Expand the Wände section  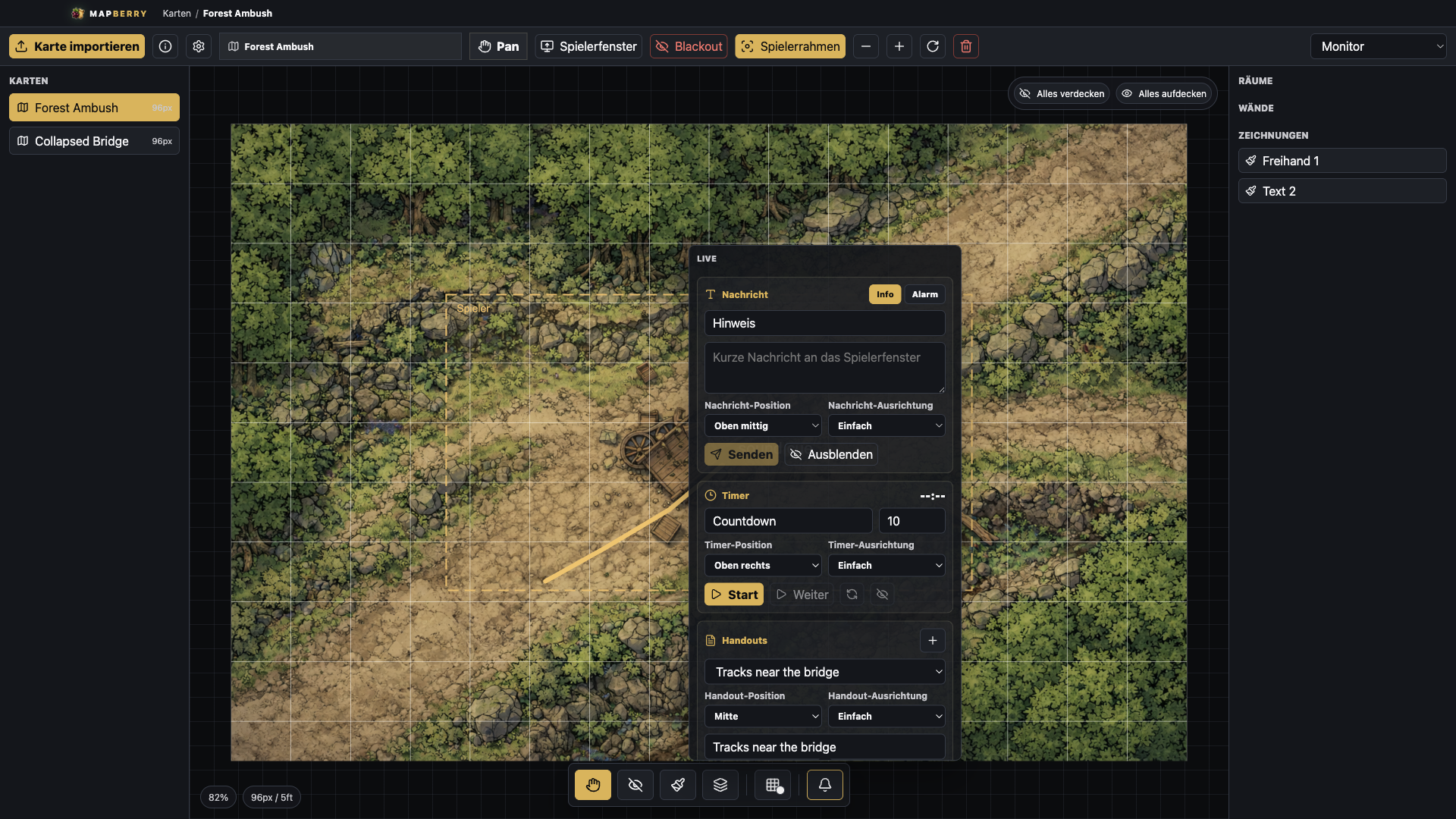pyautogui.click(x=1256, y=108)
